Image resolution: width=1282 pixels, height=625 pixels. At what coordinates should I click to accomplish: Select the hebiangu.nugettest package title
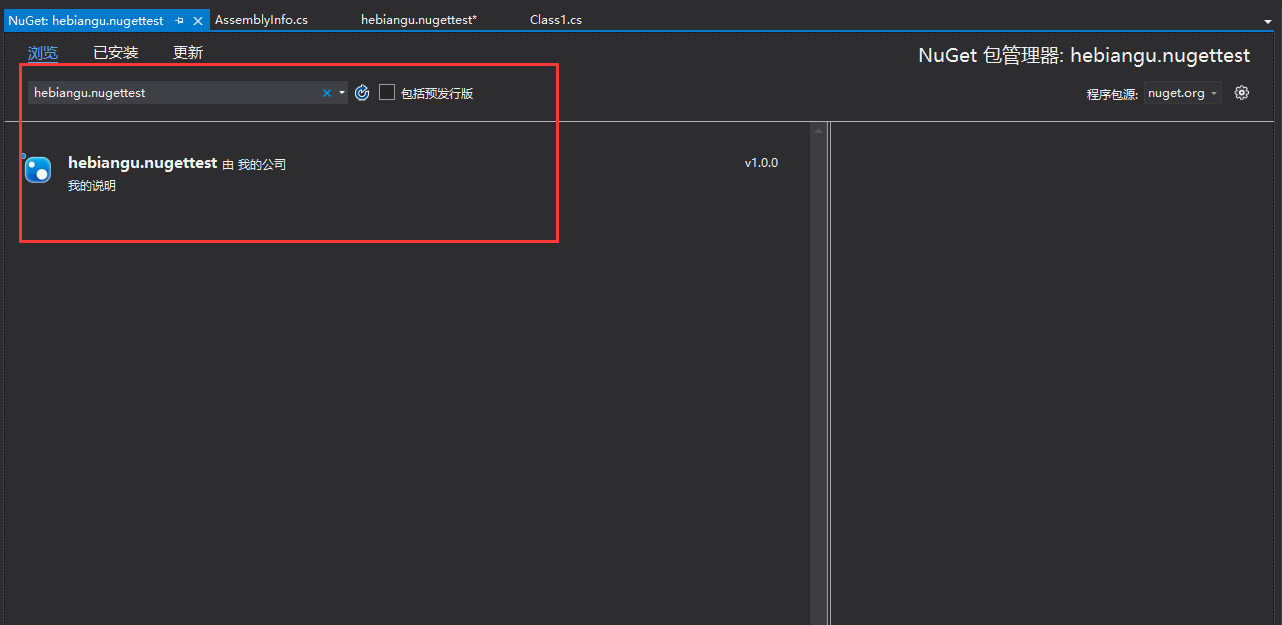[x=142, y=163]
